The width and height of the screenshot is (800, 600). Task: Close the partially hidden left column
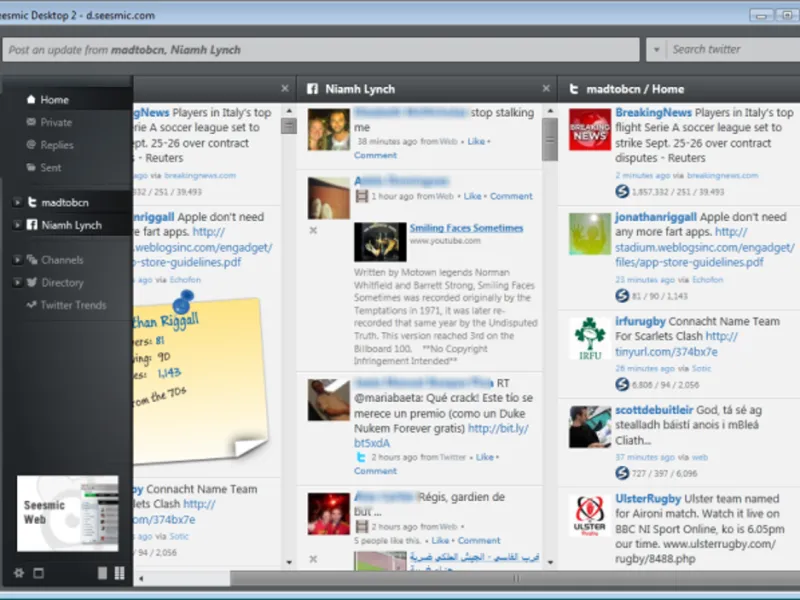coord(285,89)
